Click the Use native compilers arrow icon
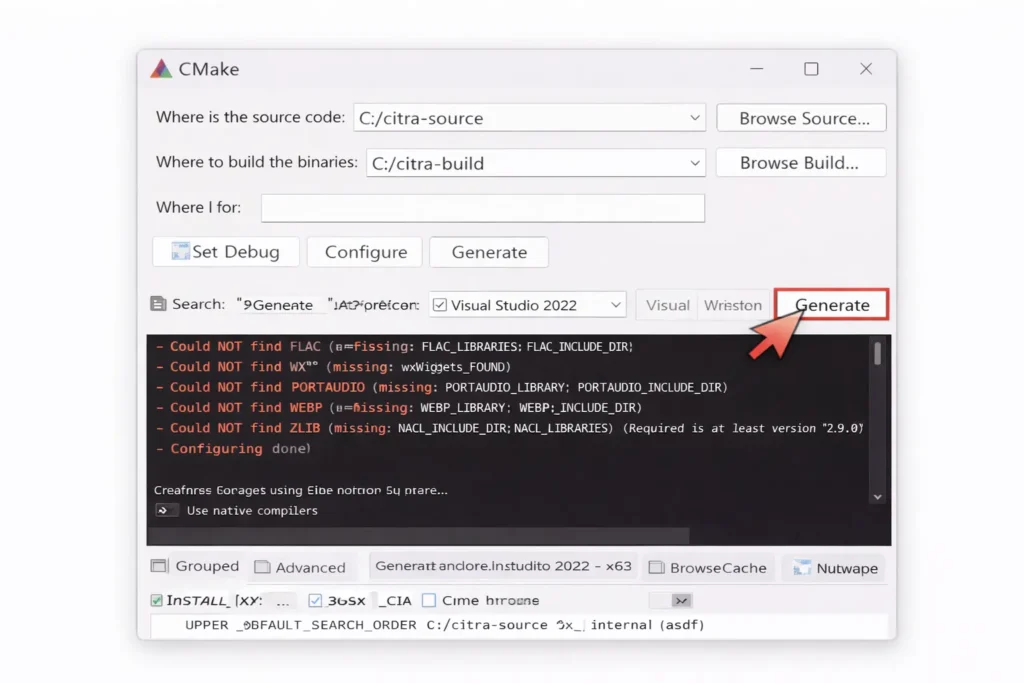The image size is (1024, 683). coord(165,510)
